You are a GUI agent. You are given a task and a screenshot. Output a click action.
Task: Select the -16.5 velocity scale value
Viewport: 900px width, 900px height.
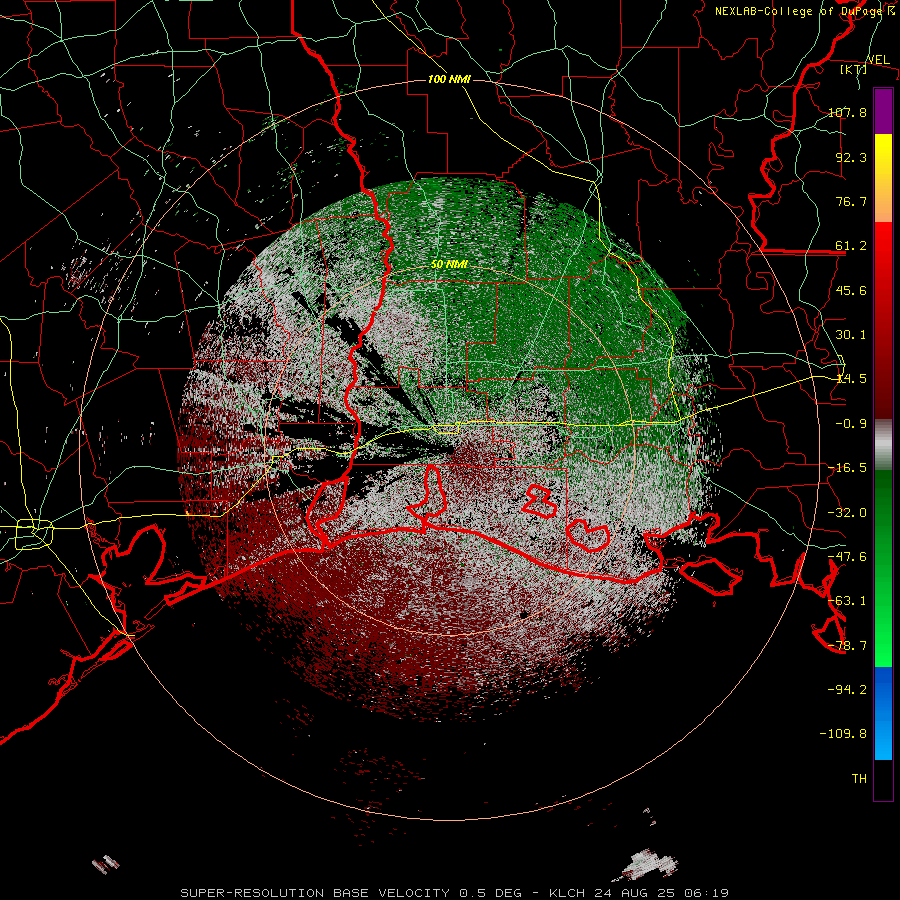click(x=847, y=468)
